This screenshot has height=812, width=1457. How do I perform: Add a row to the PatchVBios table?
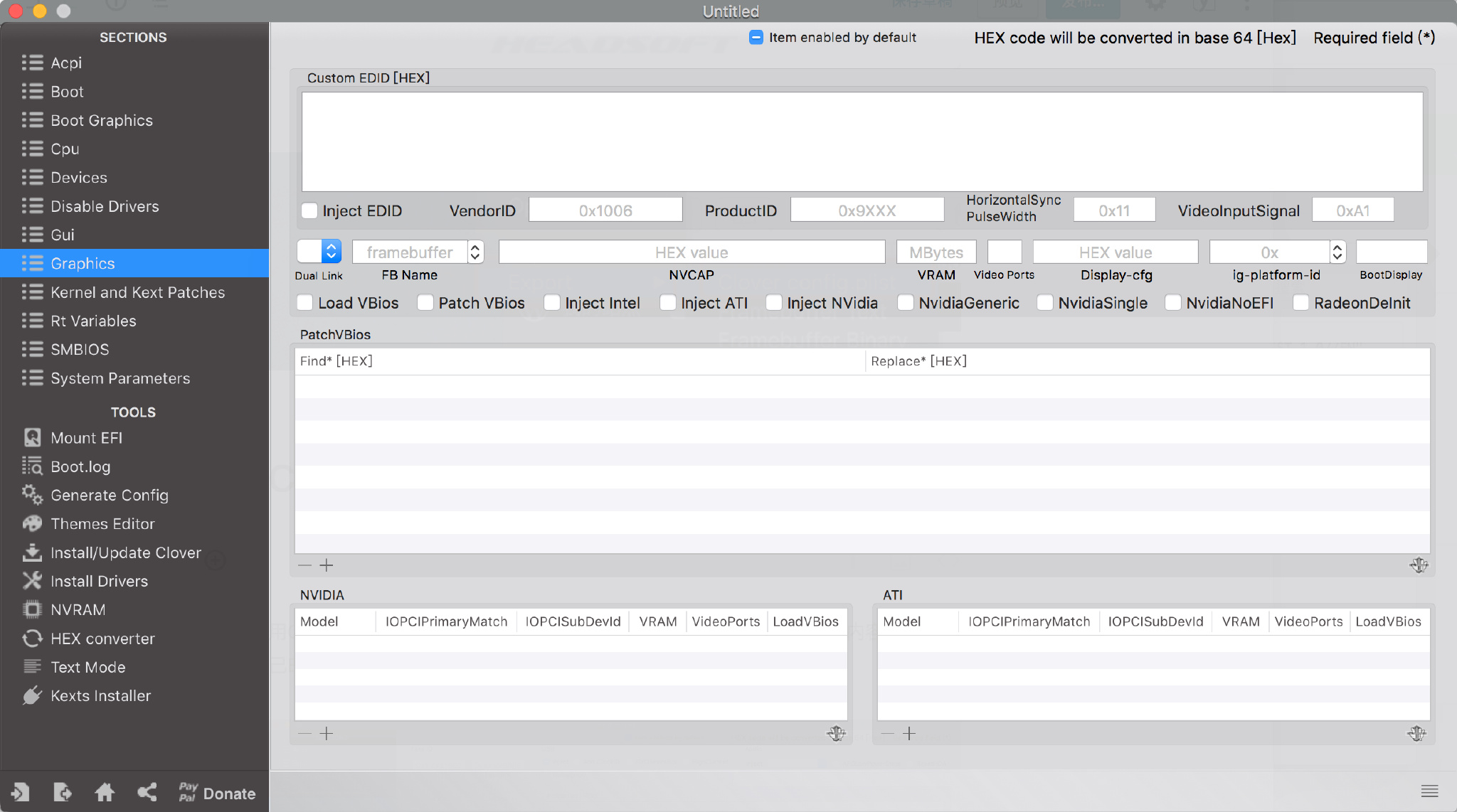pos(327,565)
